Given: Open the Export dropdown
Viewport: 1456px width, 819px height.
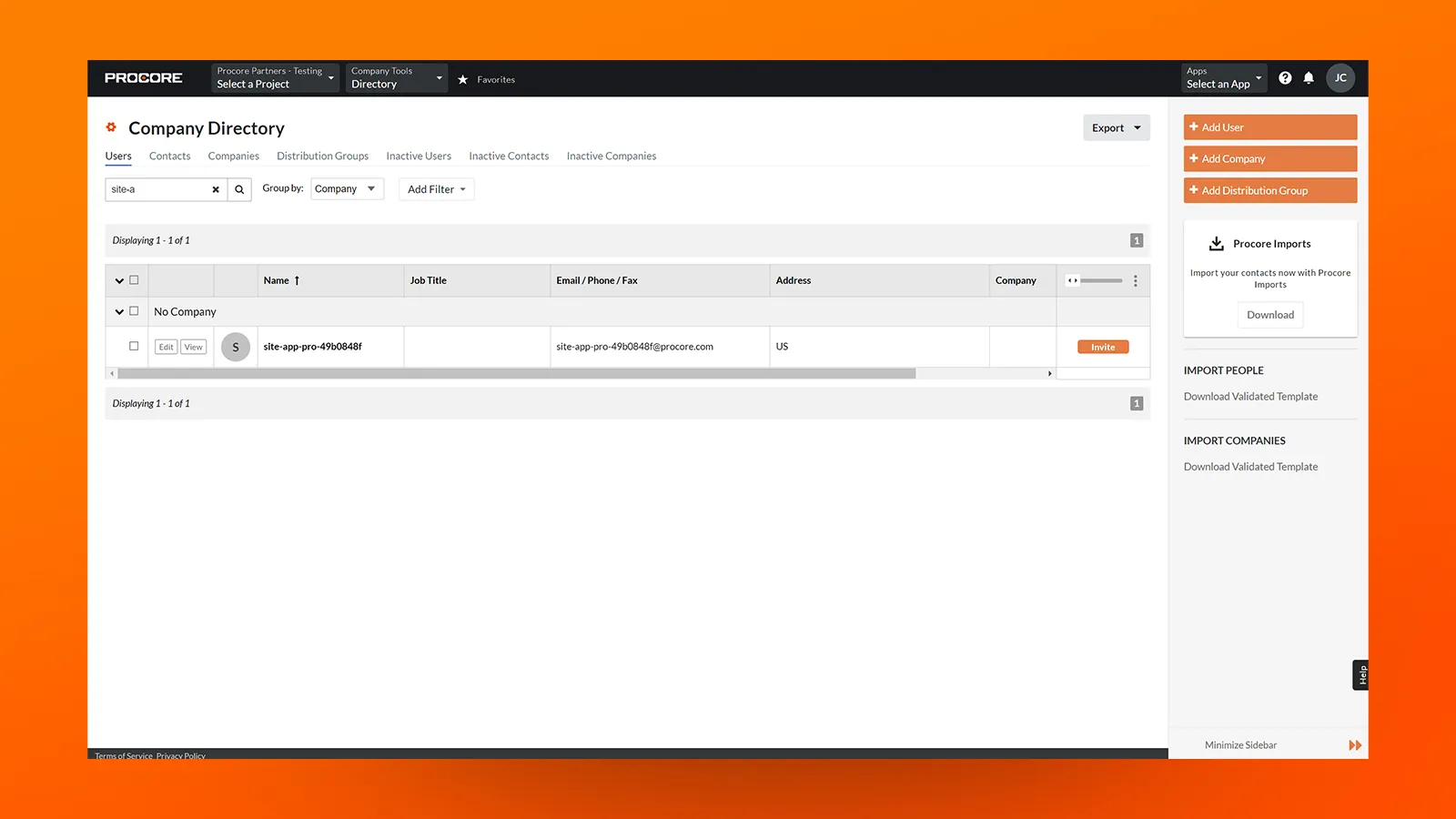Looking at the screenshot, I should click(1117, 128).
